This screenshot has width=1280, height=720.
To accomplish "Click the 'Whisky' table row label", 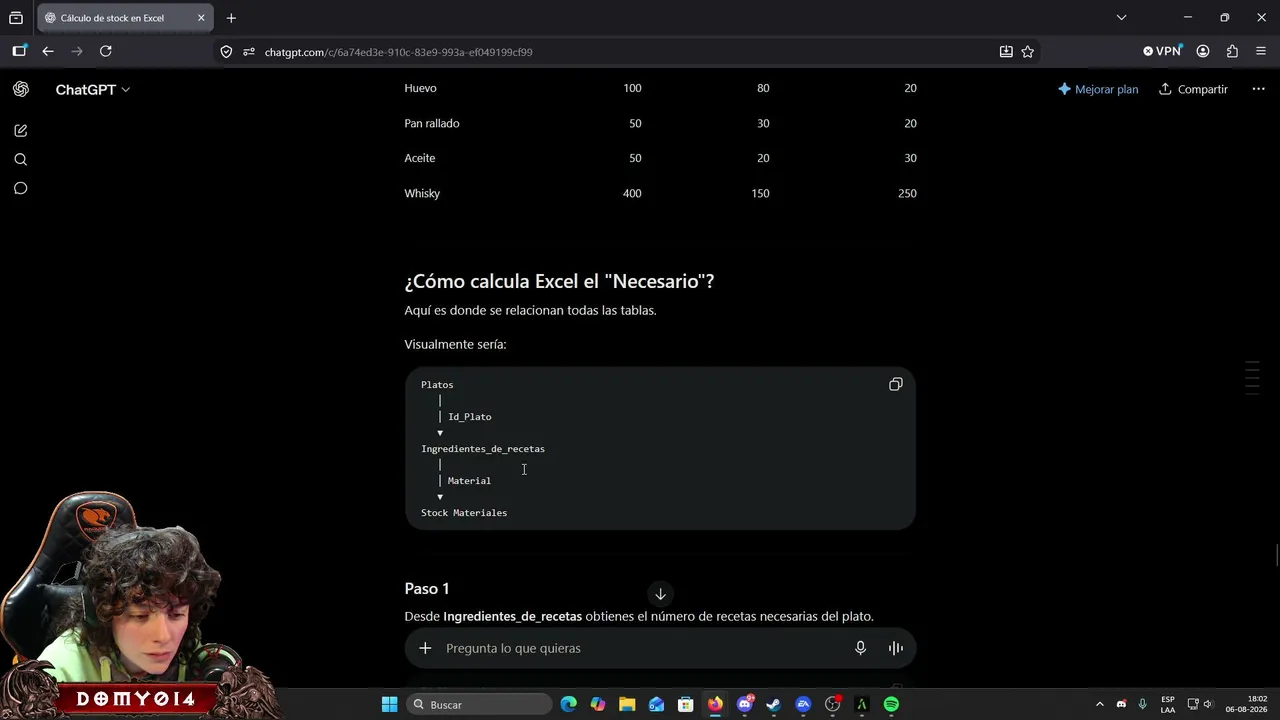I will [422, 193].
